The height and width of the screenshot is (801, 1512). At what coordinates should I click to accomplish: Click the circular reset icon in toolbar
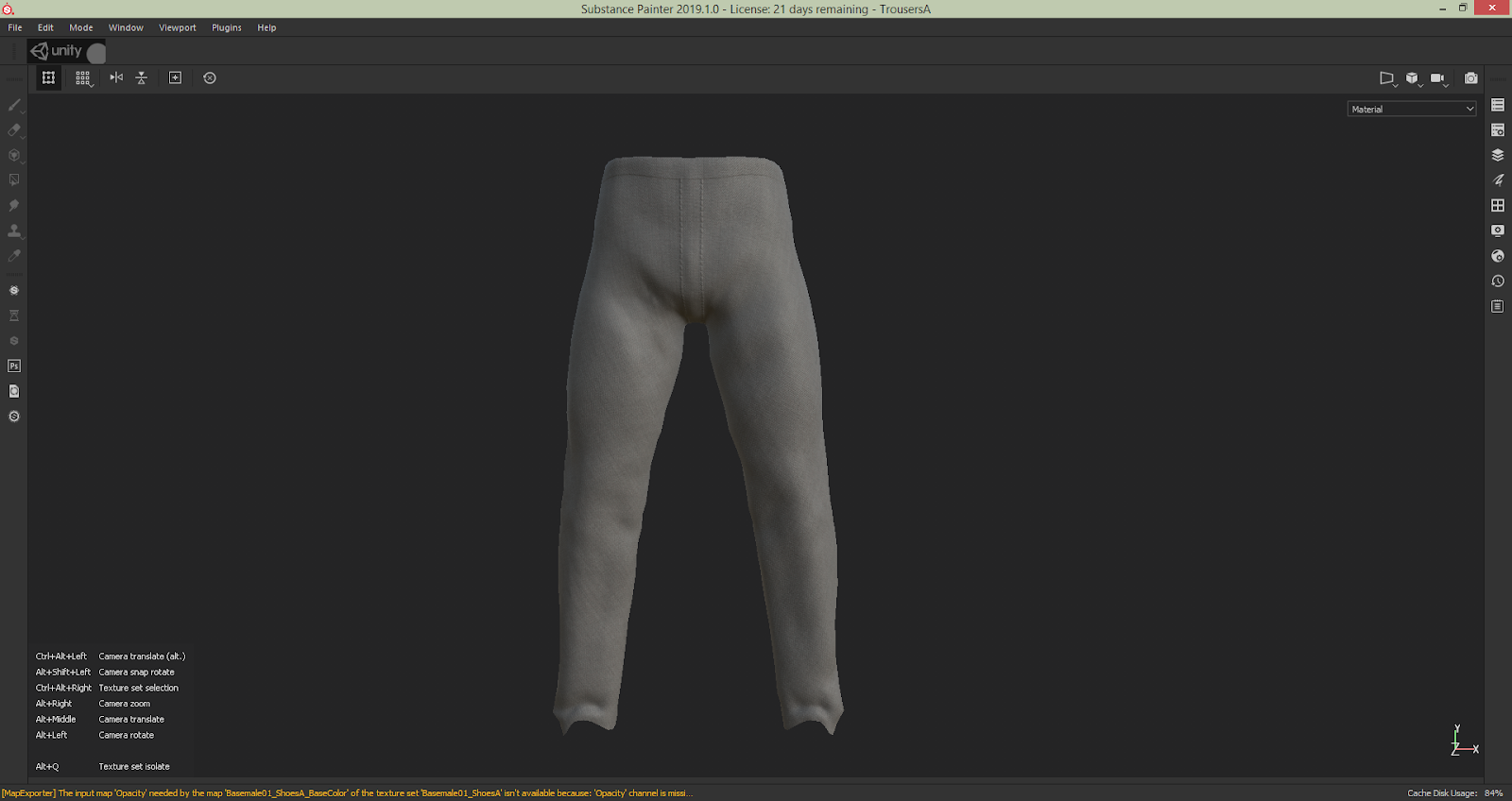click(210, 77)
